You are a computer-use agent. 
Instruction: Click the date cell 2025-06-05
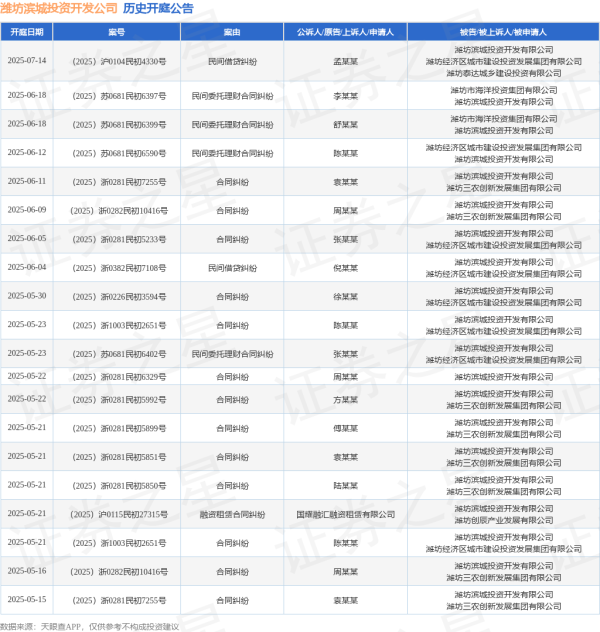click(27, 238)
